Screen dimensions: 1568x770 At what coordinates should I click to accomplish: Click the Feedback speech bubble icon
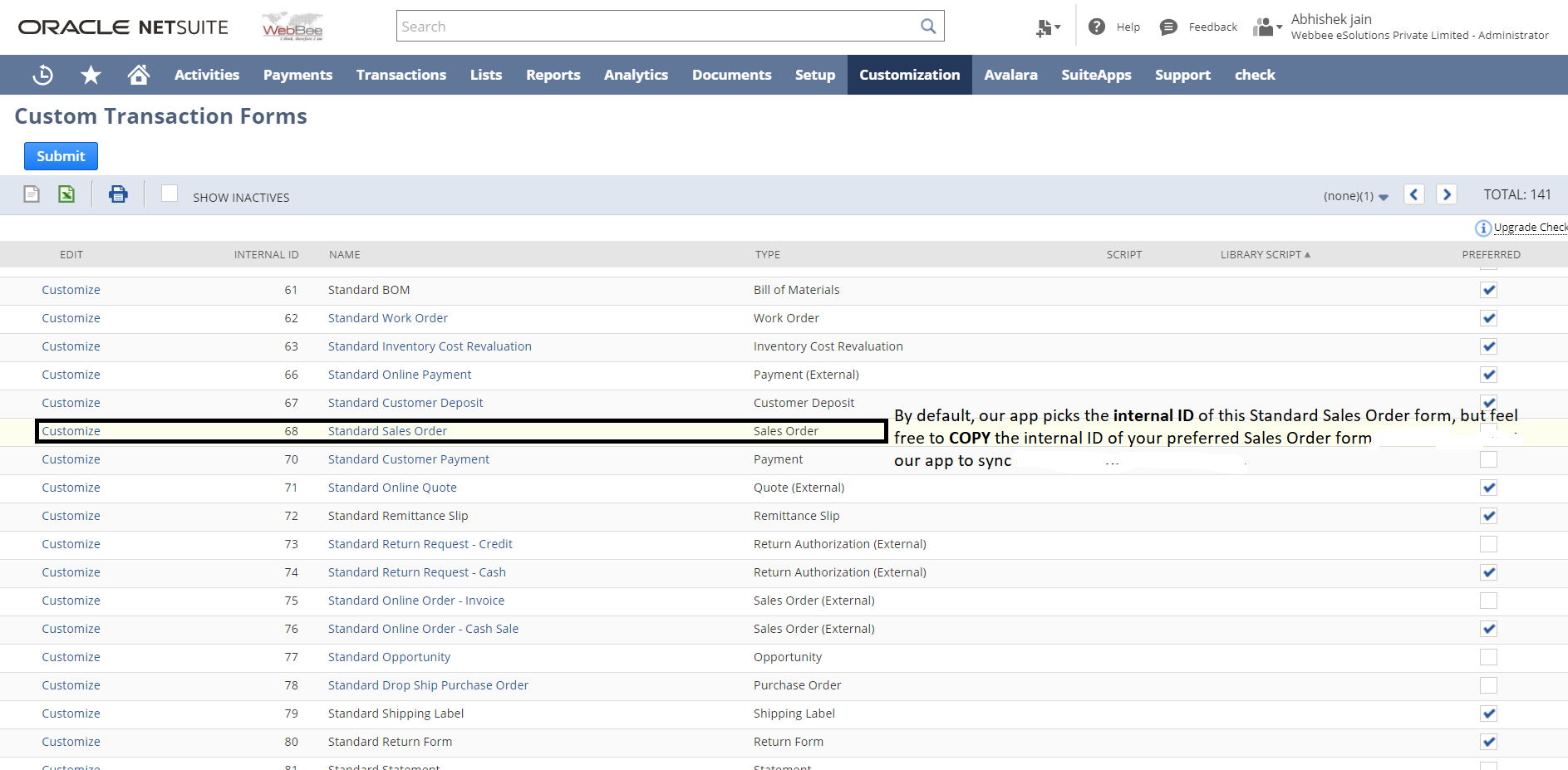coord(1168,27)
